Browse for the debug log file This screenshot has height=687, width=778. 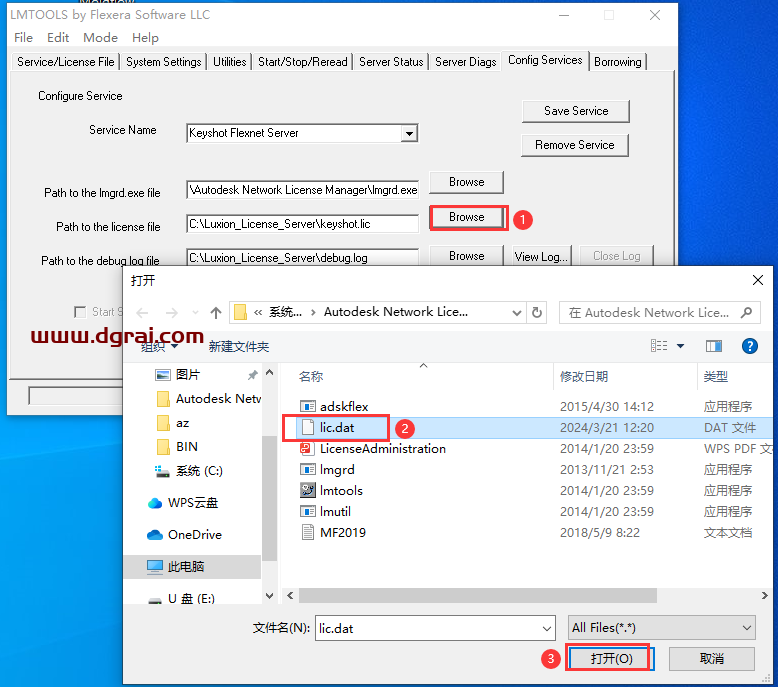coord(466,256)
